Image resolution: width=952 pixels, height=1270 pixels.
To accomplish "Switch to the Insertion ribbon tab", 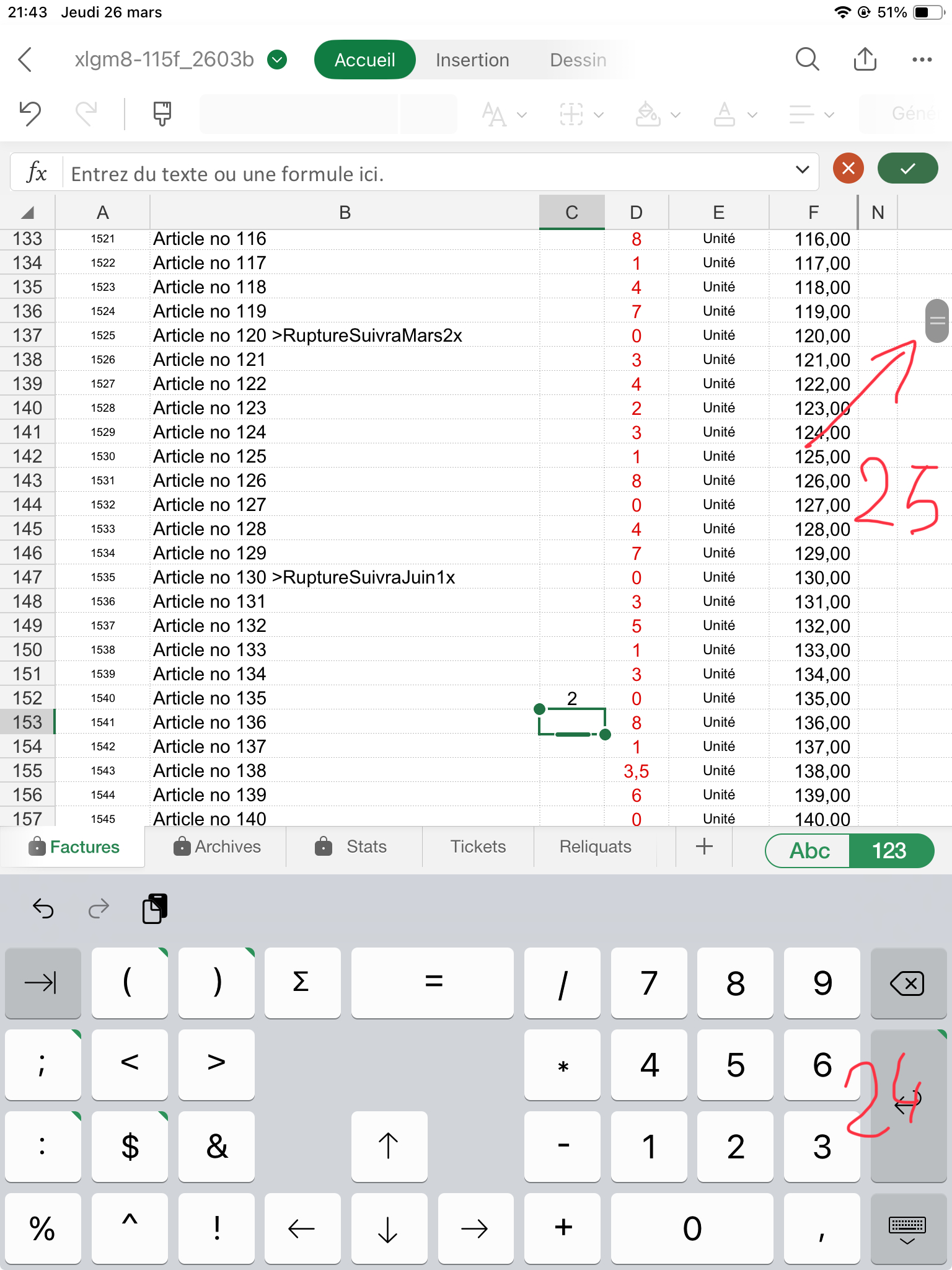I will (472, 60).
